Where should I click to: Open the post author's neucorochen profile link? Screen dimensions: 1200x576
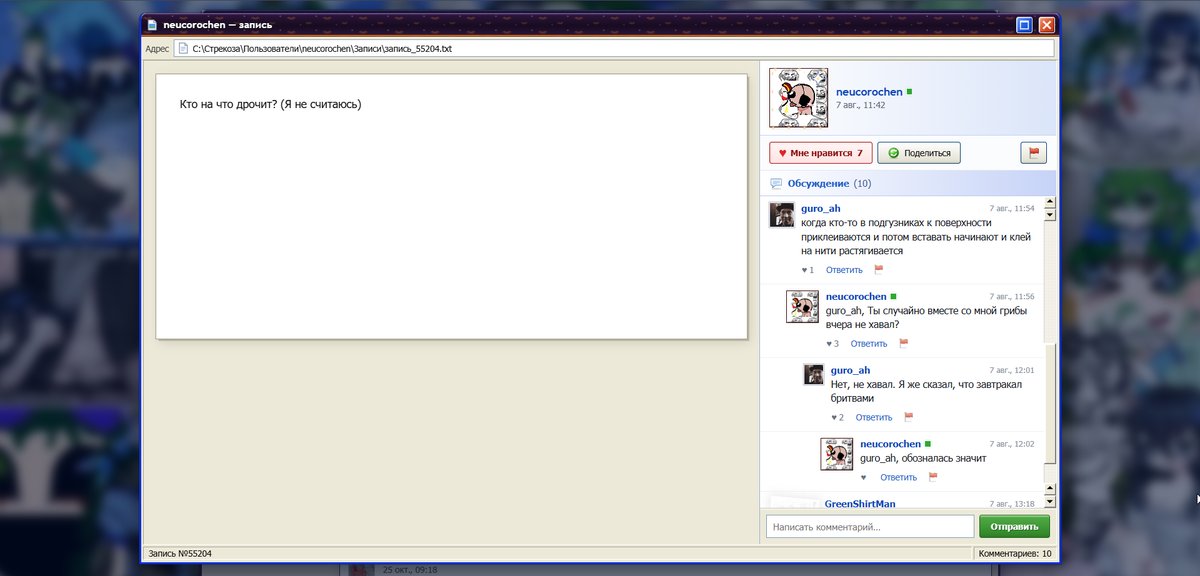click(x=869, y=92)
